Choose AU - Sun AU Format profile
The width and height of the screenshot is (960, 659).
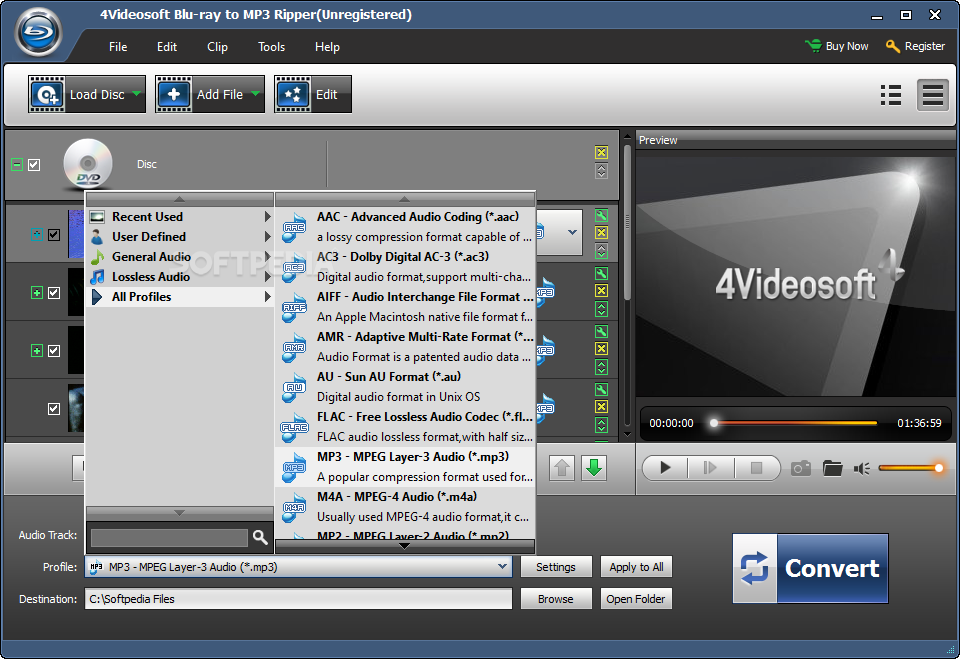[x=405, y=386]
